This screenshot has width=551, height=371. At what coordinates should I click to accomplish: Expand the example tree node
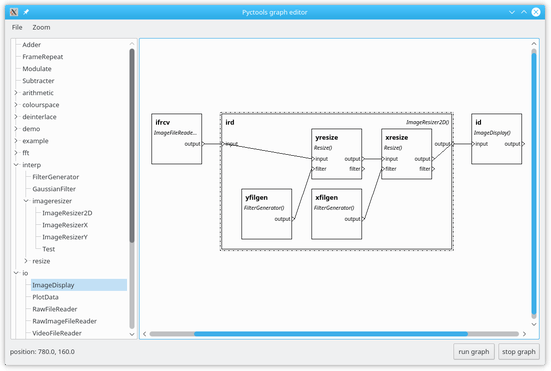(x=16, y=141)
